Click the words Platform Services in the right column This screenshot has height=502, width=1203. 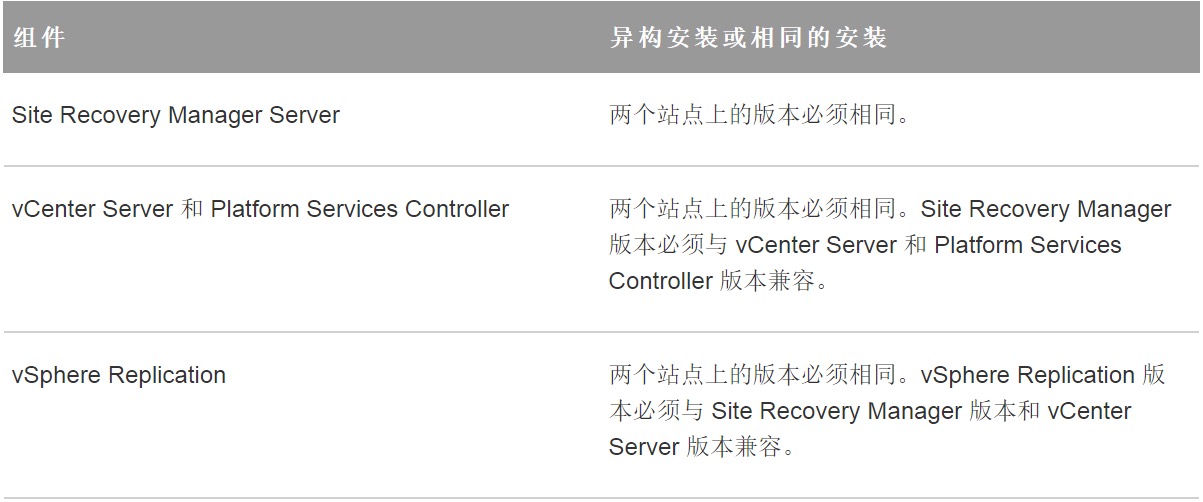click(x=1028, y=245)
